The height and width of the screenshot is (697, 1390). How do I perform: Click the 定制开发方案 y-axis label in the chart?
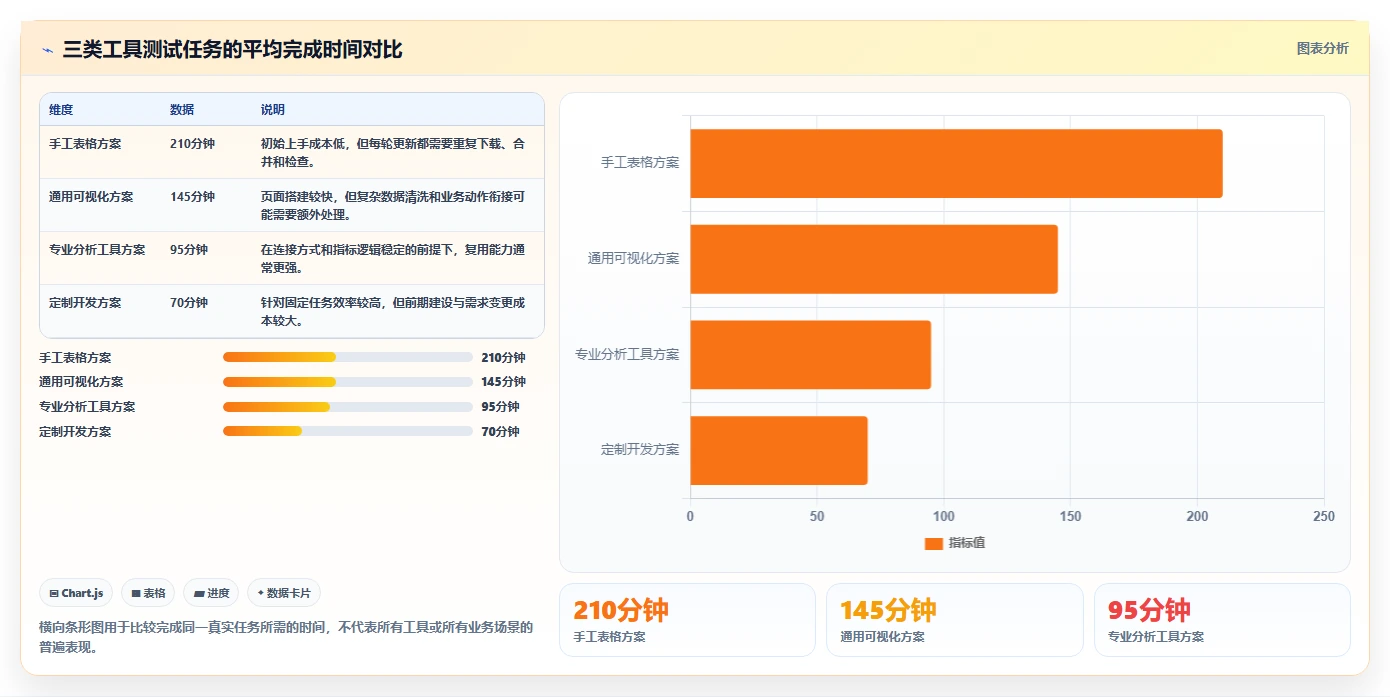pyautogui.click(x=640, y=450)
